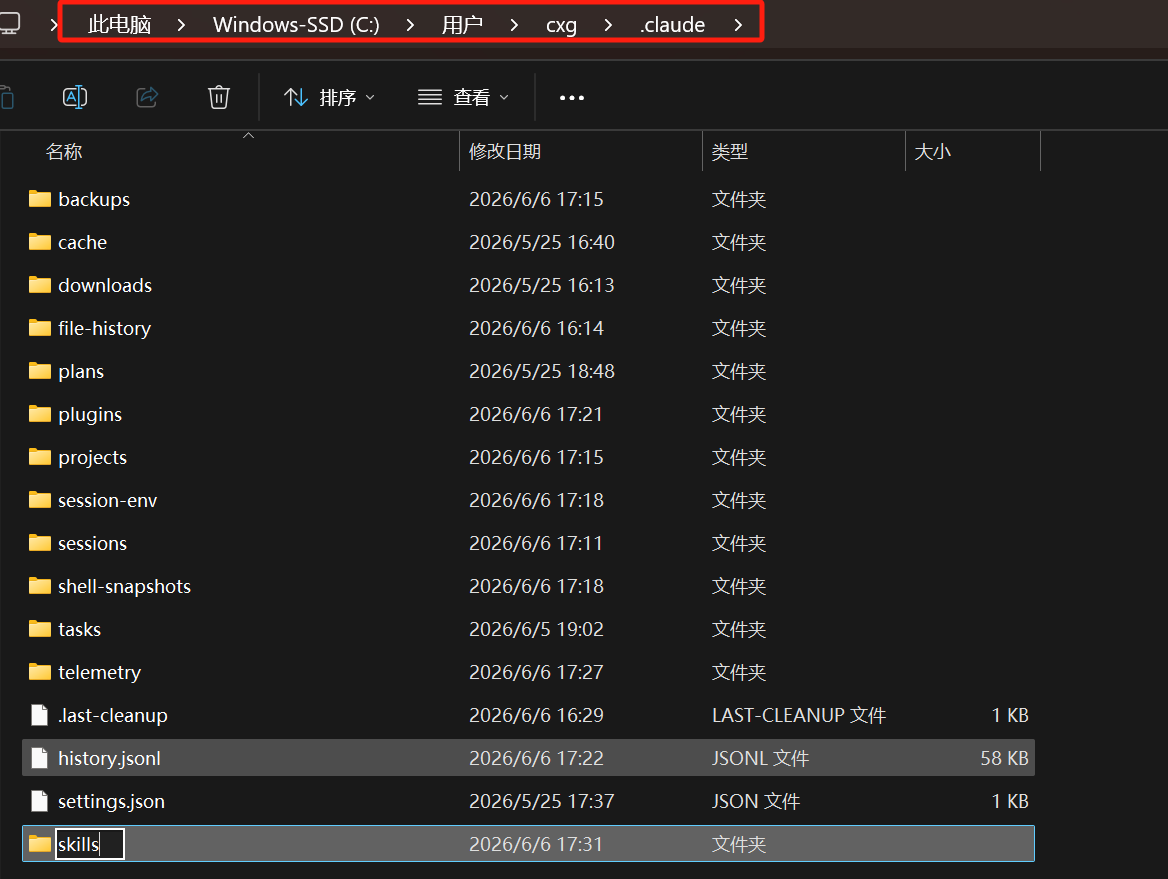
Task: Sort by the 名称 column header
Action: point(64,152)
